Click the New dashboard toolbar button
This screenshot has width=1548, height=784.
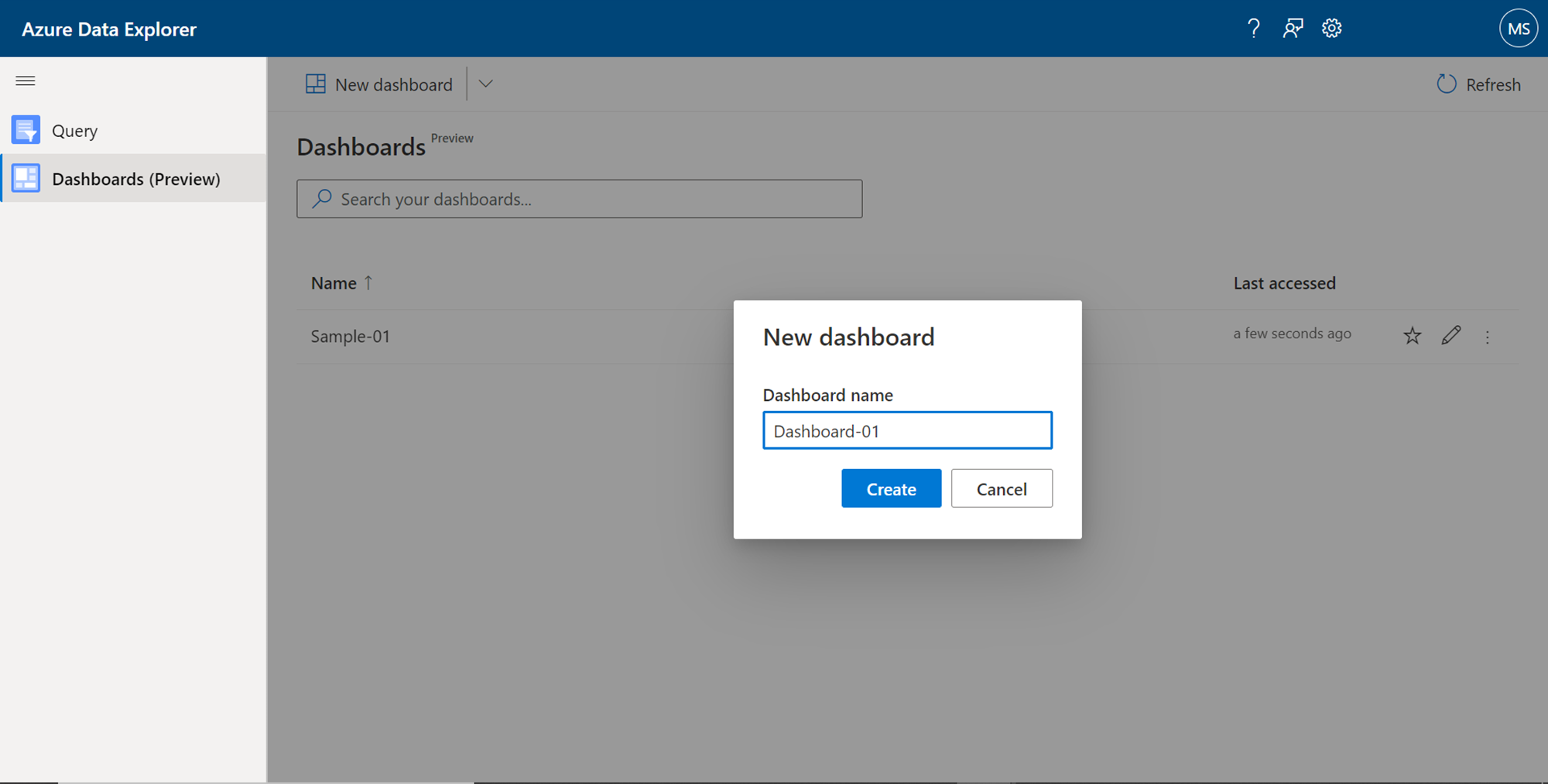[379, 84]
